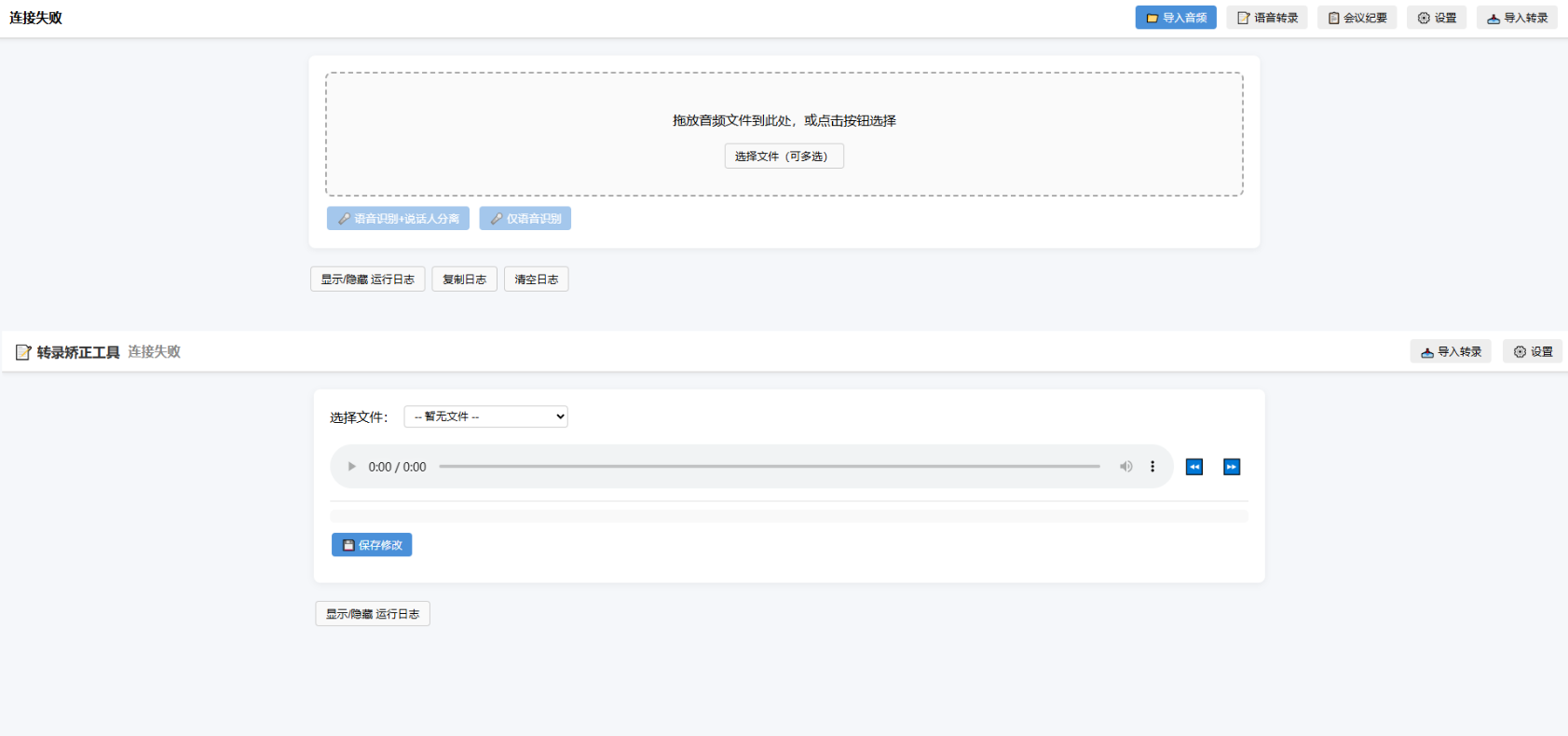The width and height of the screenshot is (1568, 736).
Task: Click the 选择文件： label
Action: coord(359,417)
